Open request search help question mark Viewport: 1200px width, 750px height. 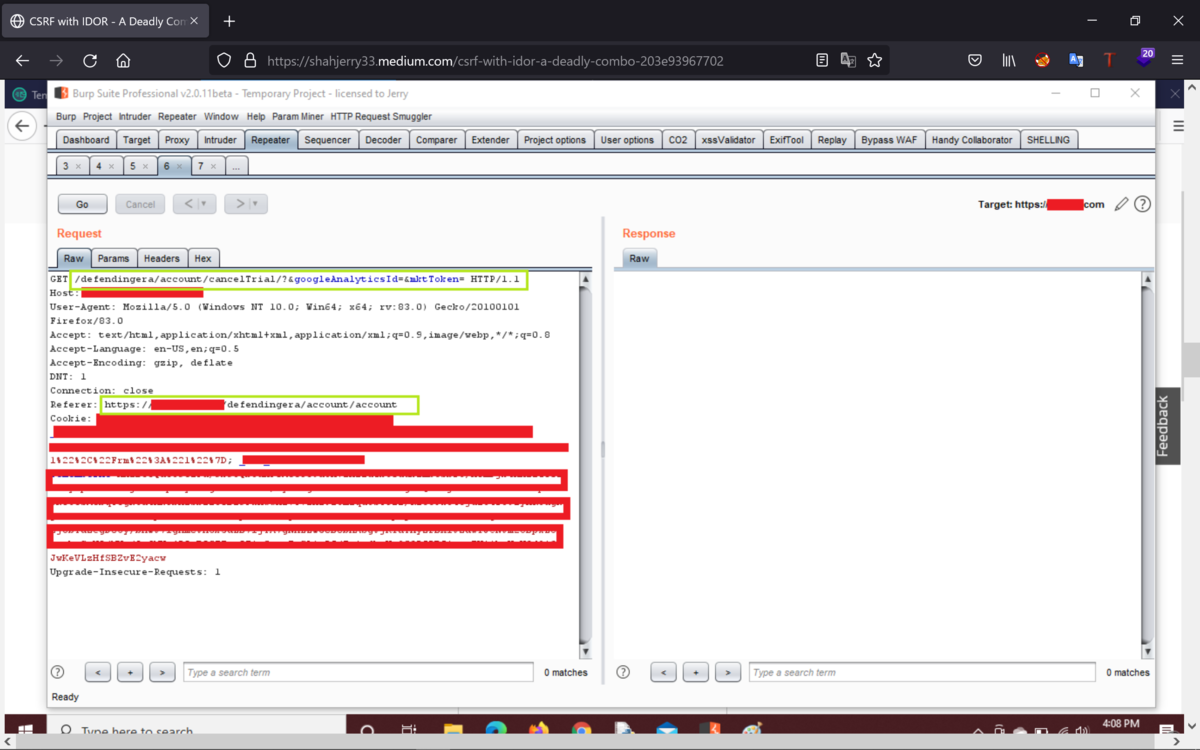[58, 672]
